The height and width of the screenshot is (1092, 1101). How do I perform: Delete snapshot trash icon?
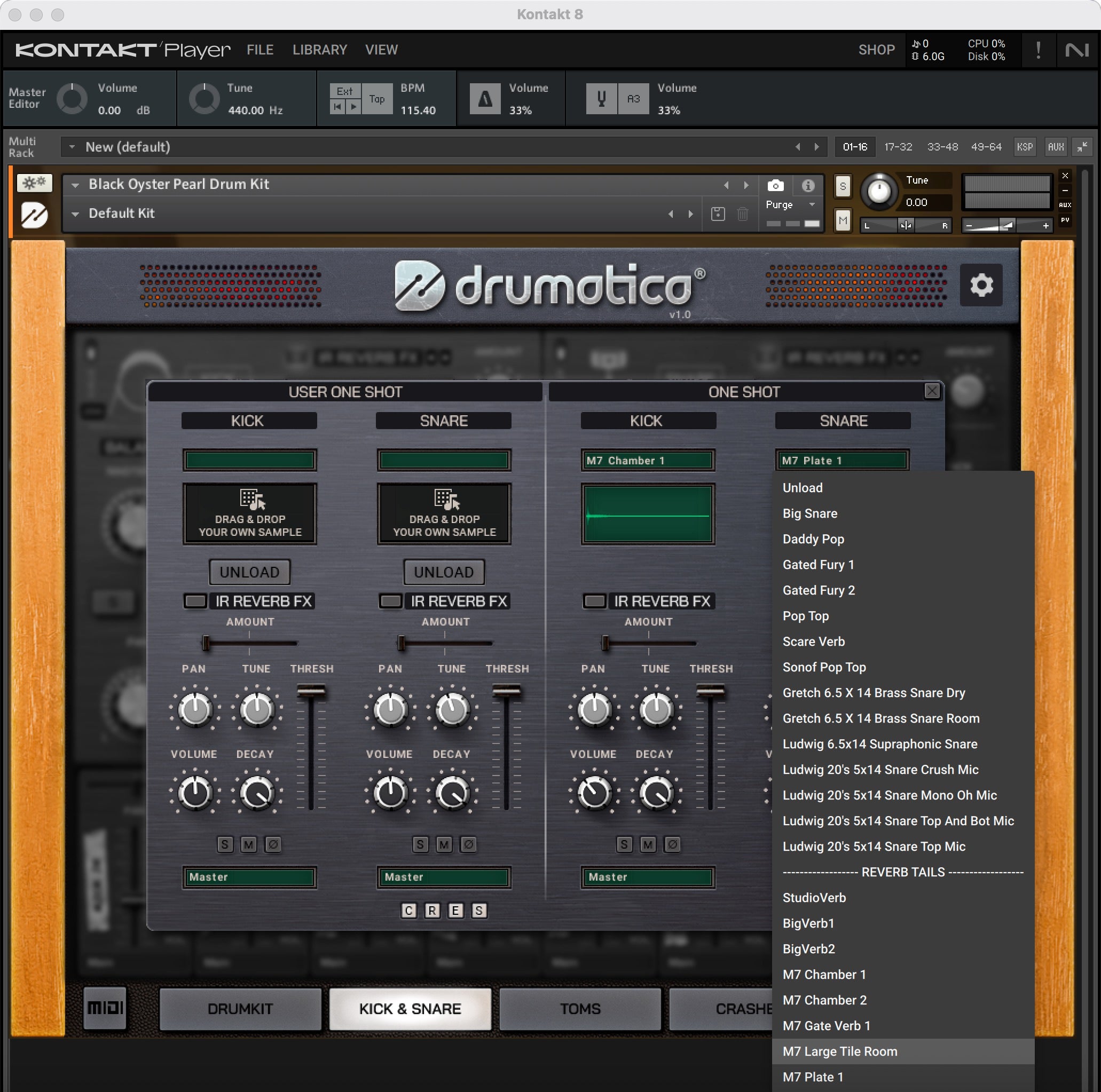click(742, 214)
